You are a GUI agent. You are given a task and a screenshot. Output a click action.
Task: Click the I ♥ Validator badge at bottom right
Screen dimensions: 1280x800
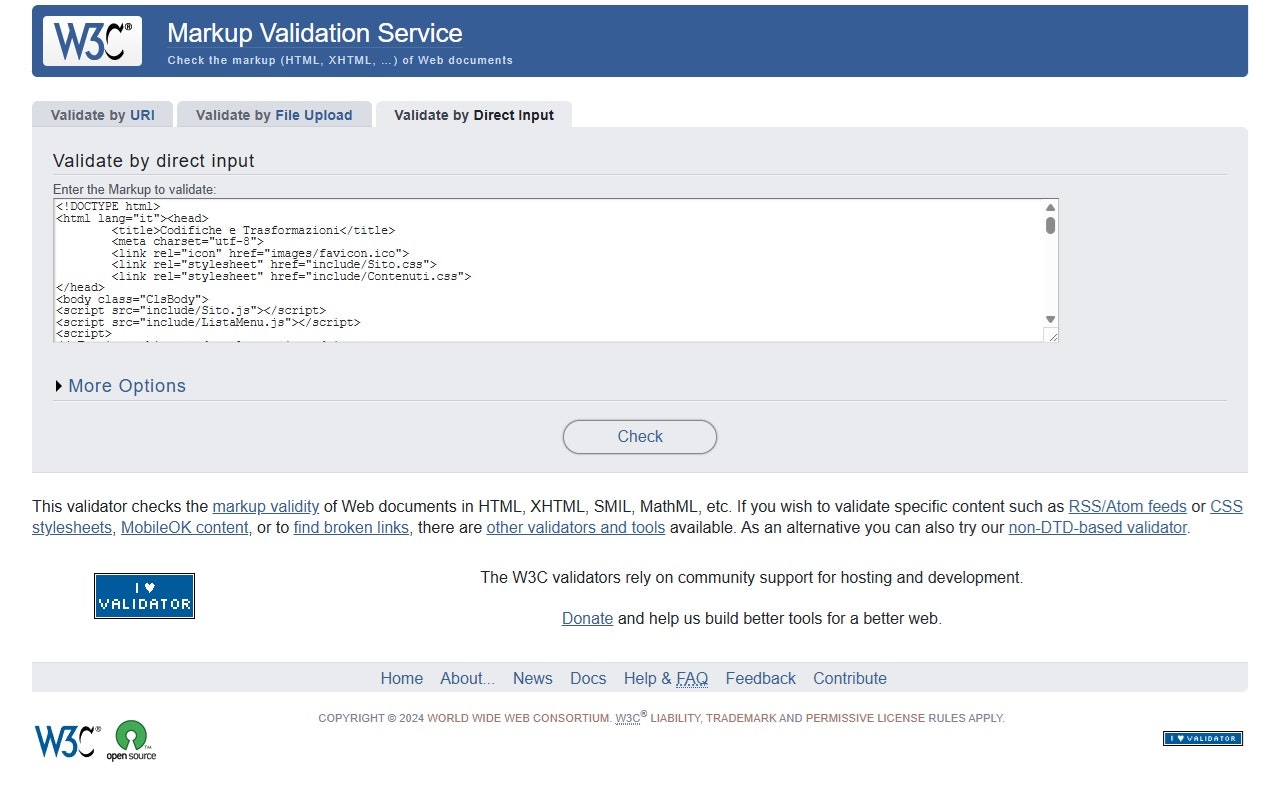(x=1202, y=738)
